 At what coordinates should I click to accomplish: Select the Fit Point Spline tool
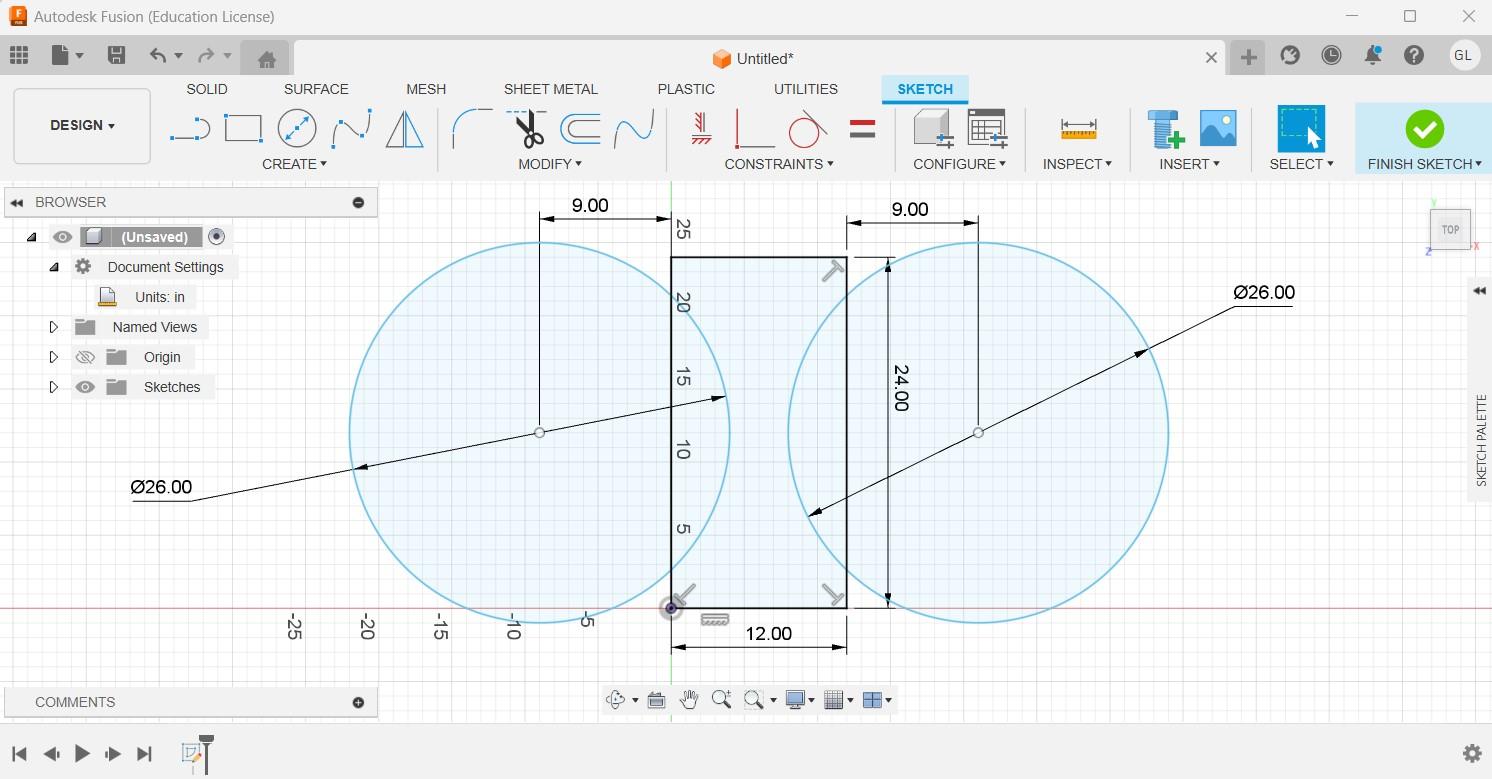pos(351,129)
